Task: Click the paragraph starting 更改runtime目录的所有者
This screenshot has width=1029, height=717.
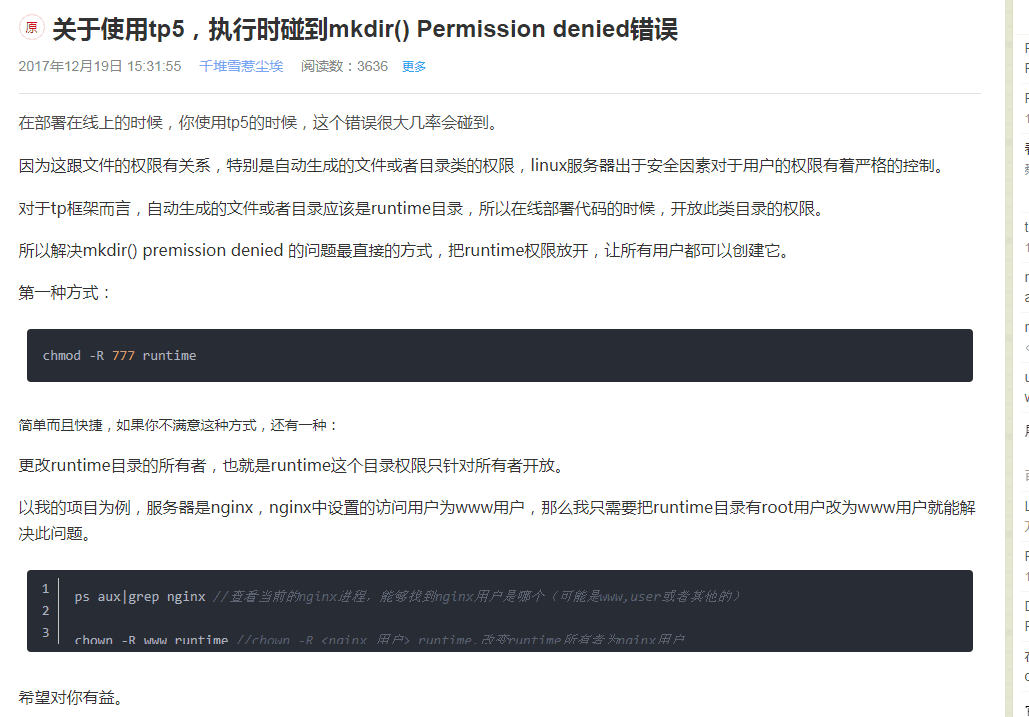Action: click(292, 465)
